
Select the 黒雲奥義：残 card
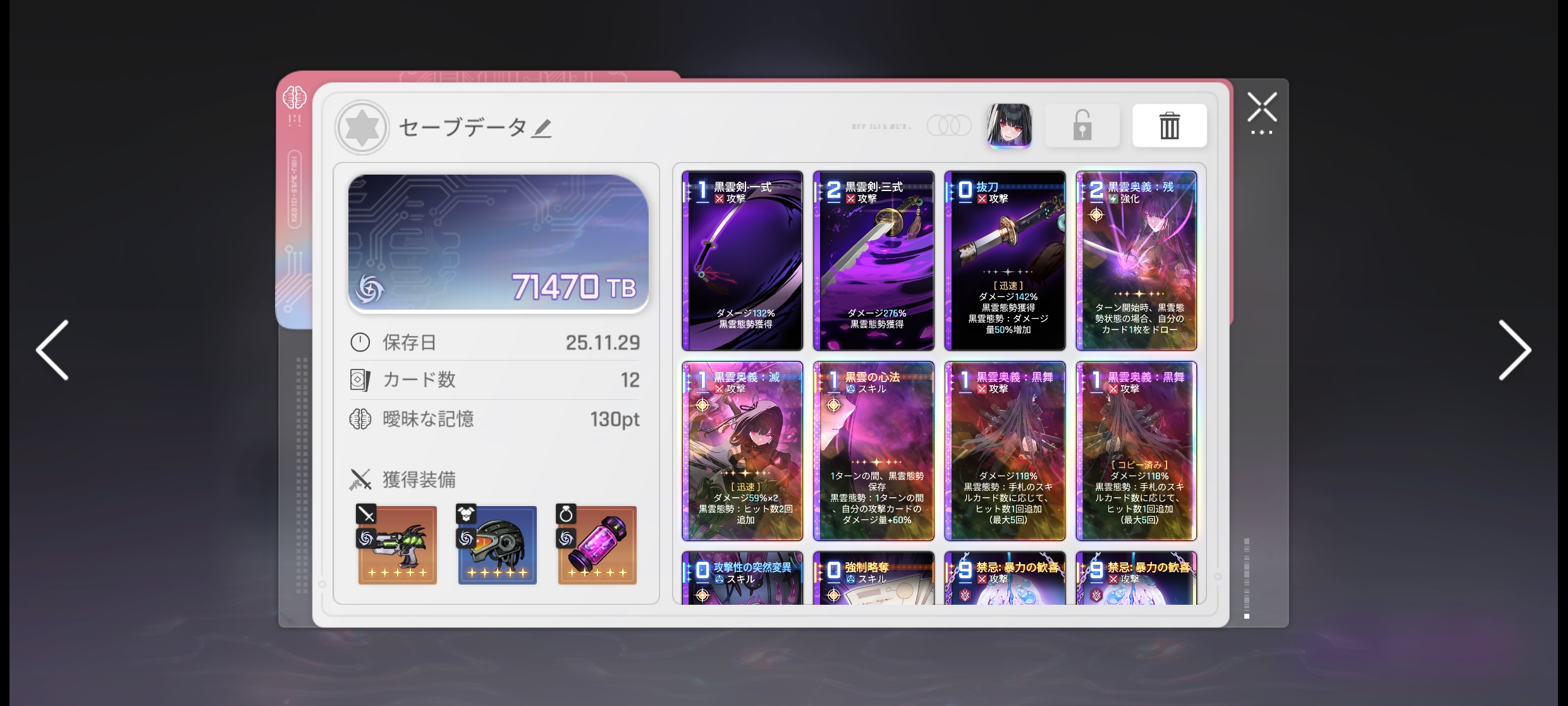tap(1136, 261)
